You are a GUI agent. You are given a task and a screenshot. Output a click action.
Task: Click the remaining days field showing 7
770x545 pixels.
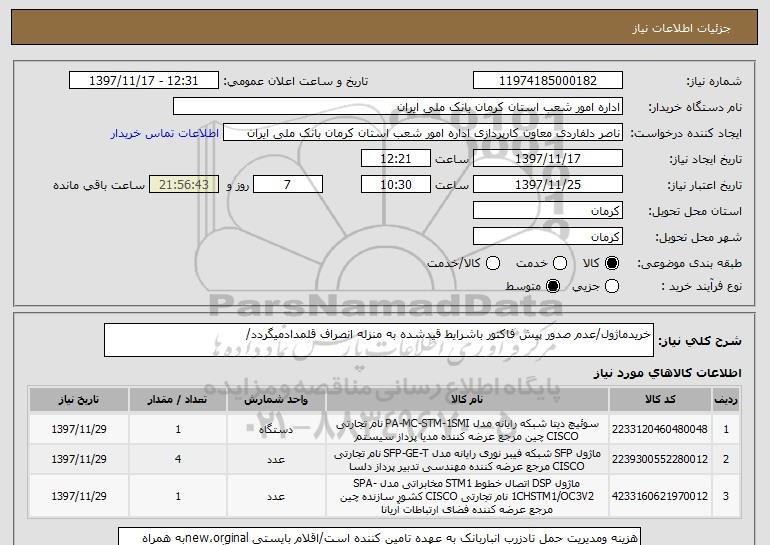288,185
